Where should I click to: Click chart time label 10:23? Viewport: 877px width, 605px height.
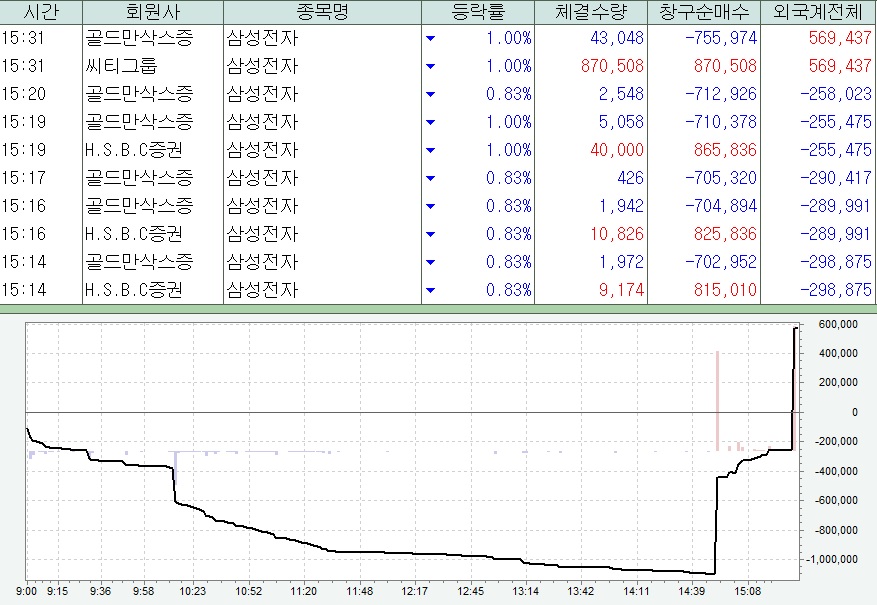(192, 592)
